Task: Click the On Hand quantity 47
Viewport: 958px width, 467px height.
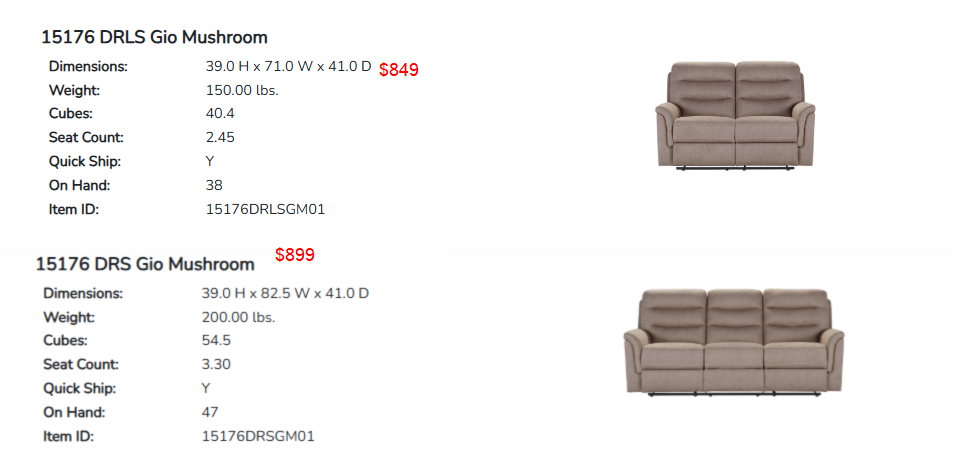Action: [210, 413]
